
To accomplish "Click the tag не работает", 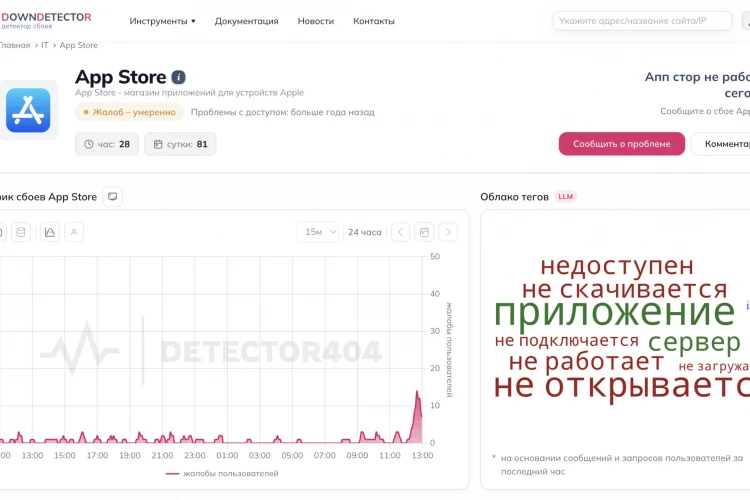I will 586,362.
